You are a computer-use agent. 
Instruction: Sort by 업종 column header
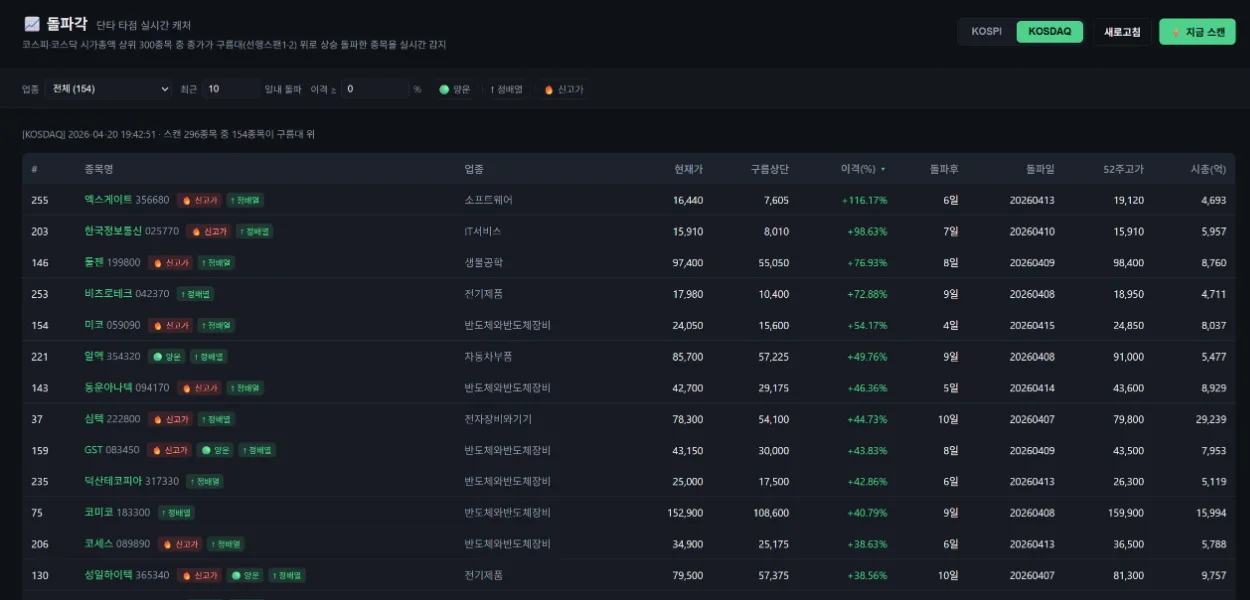474,169
